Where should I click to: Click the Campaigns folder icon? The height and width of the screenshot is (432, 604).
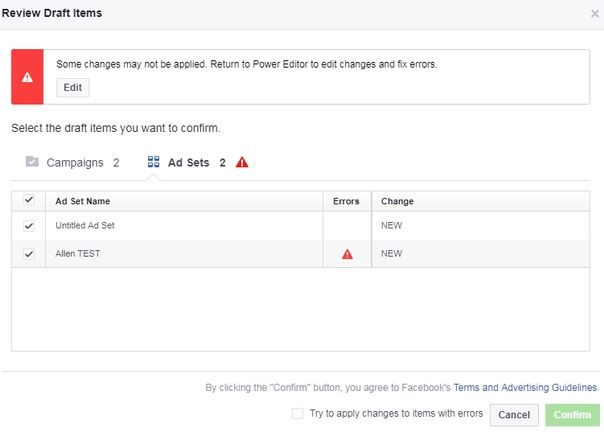coord(32,161)
